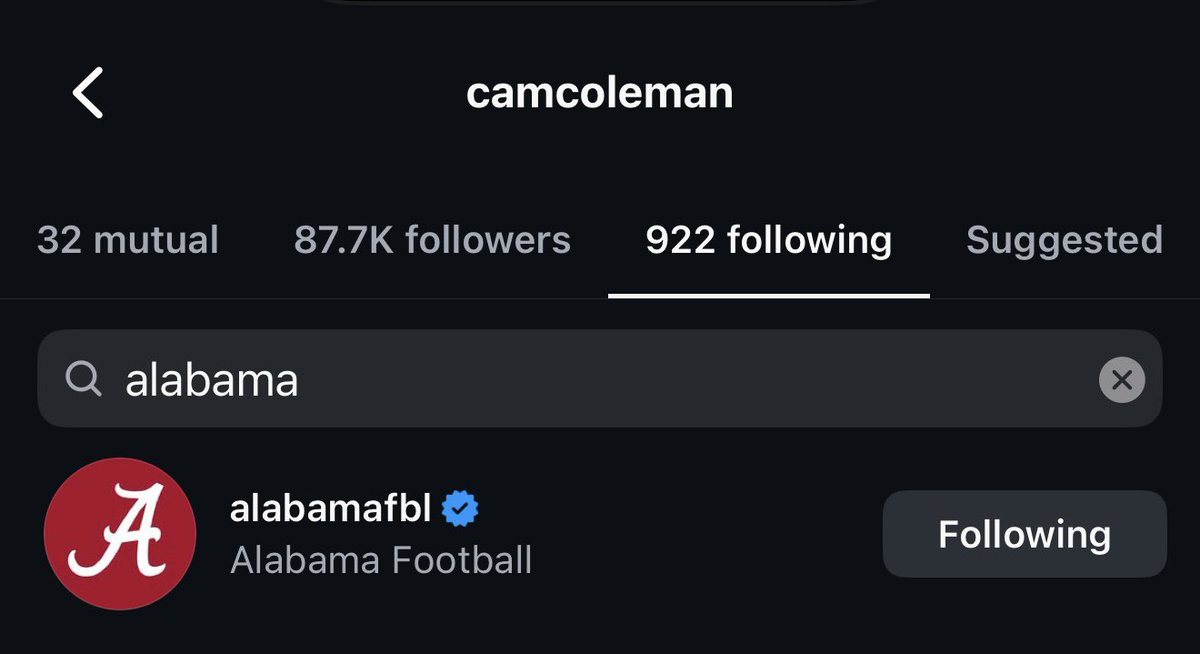
Task: Select the 922 following tab
Action: click(769, 240)
